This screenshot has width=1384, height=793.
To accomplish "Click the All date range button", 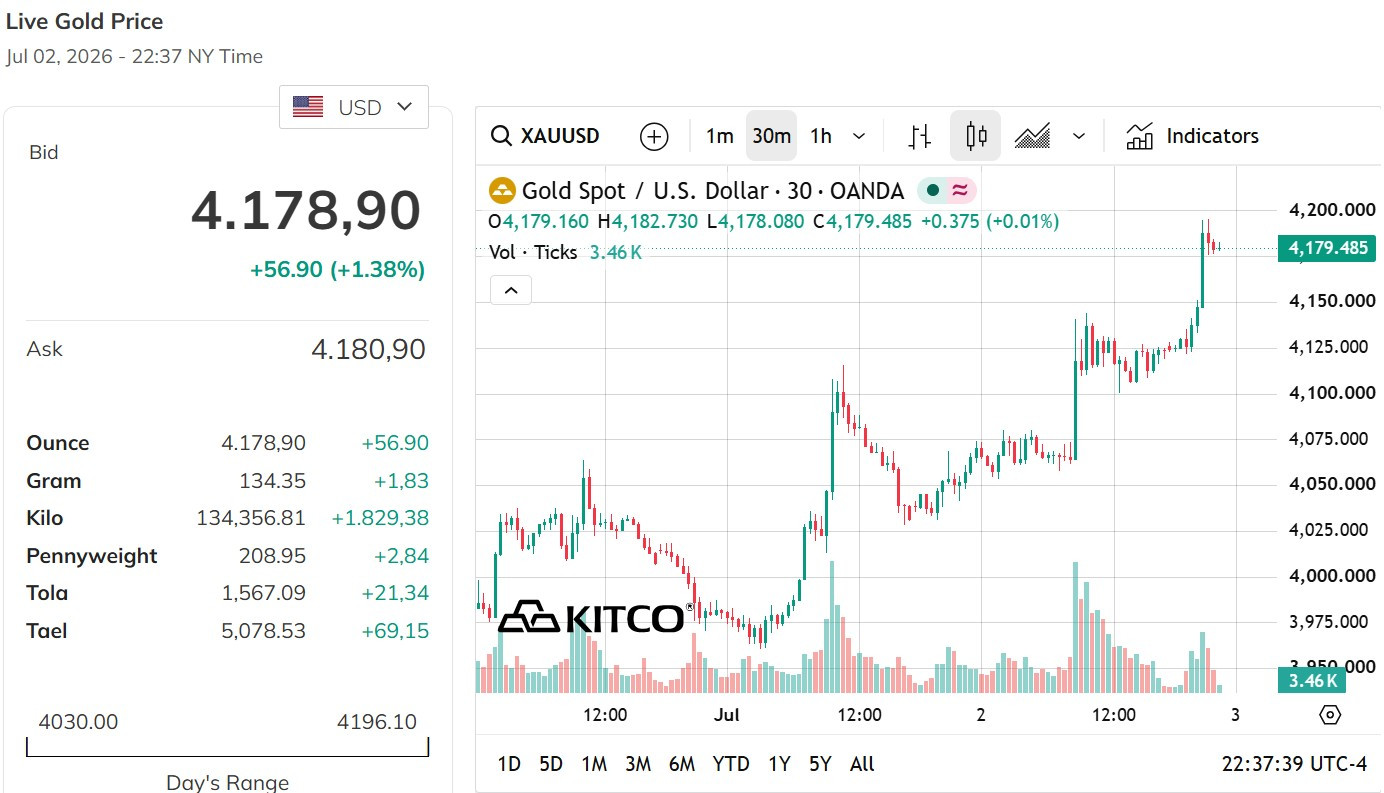I will [x=862, y=764].
